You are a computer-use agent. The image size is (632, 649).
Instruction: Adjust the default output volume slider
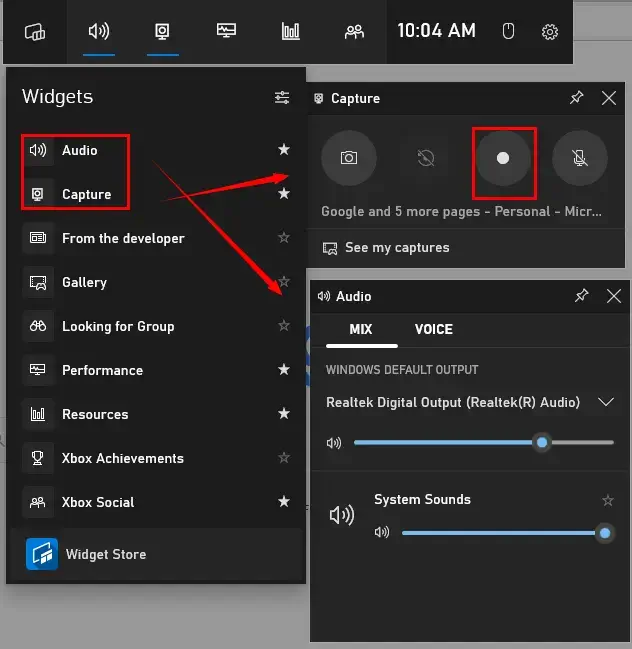click(x=483, y=442)
